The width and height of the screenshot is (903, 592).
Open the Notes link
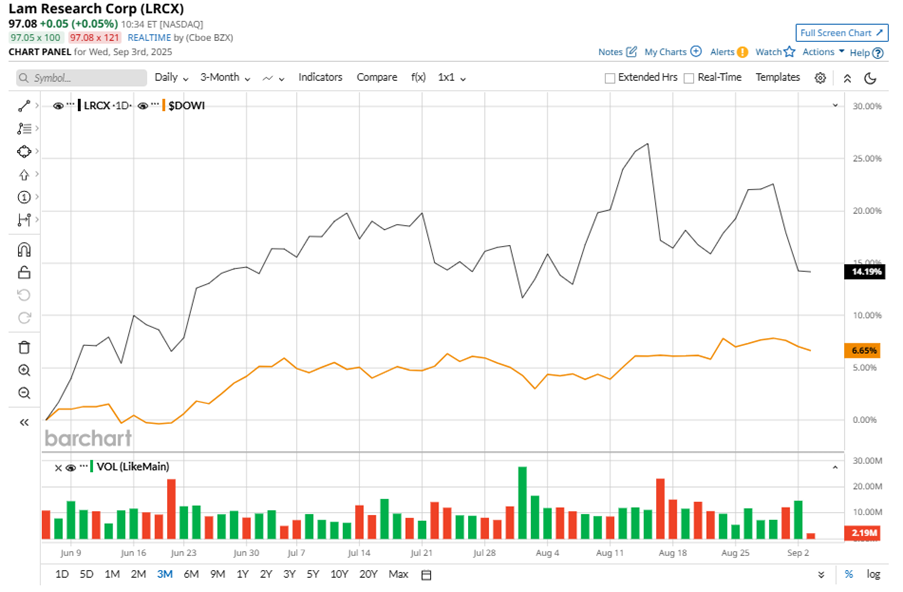point(610,52)
